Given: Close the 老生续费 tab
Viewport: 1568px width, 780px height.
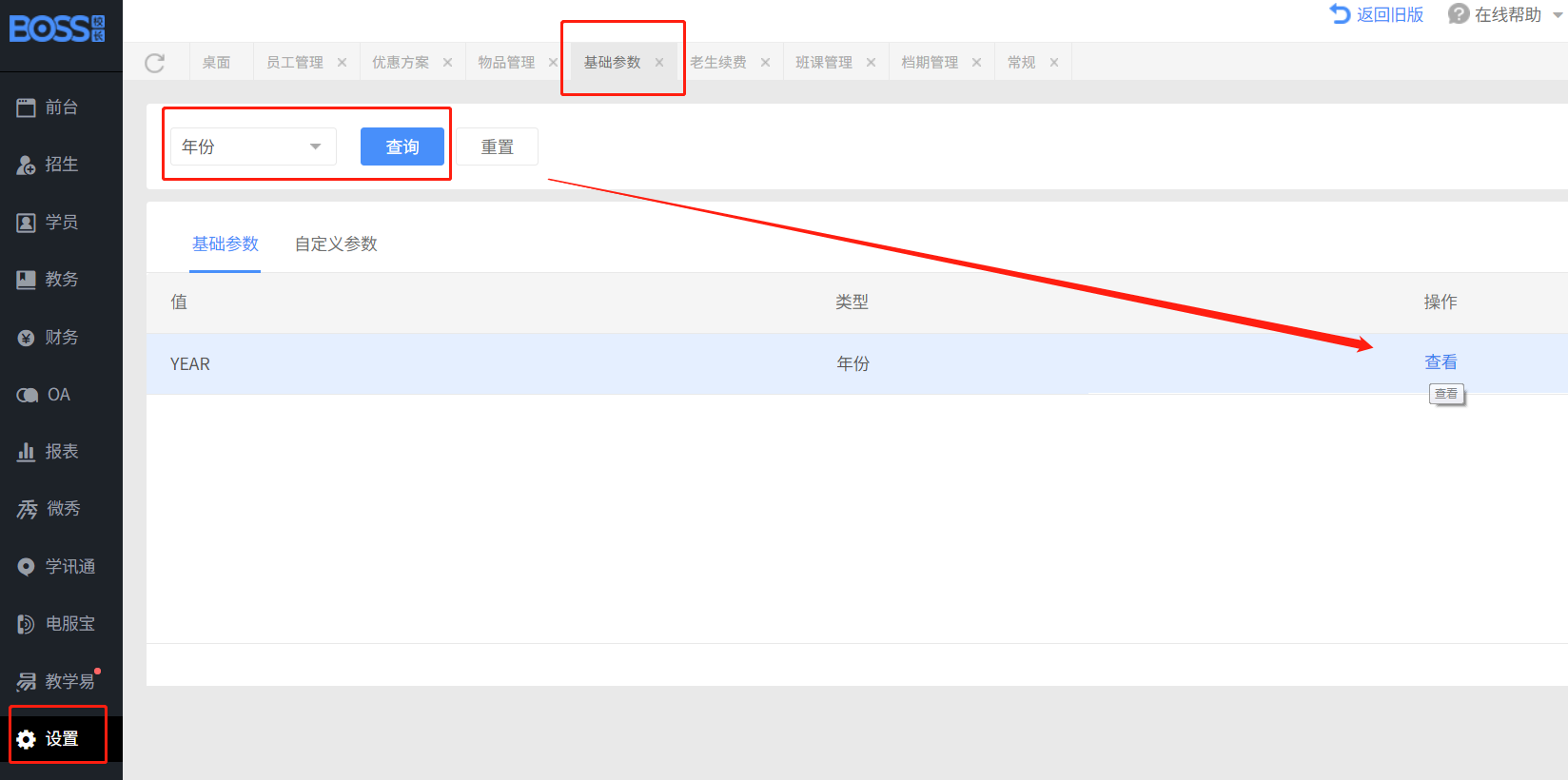Looking at the screenshot, I should pos(765,63).
